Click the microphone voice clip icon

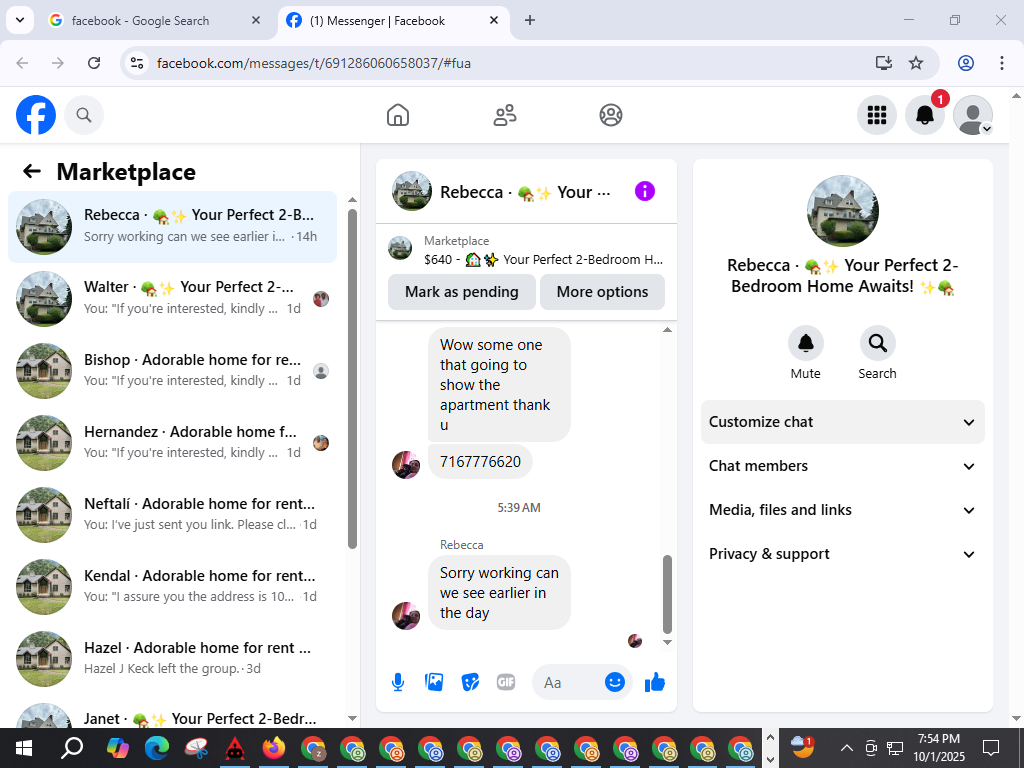point(398,682)
